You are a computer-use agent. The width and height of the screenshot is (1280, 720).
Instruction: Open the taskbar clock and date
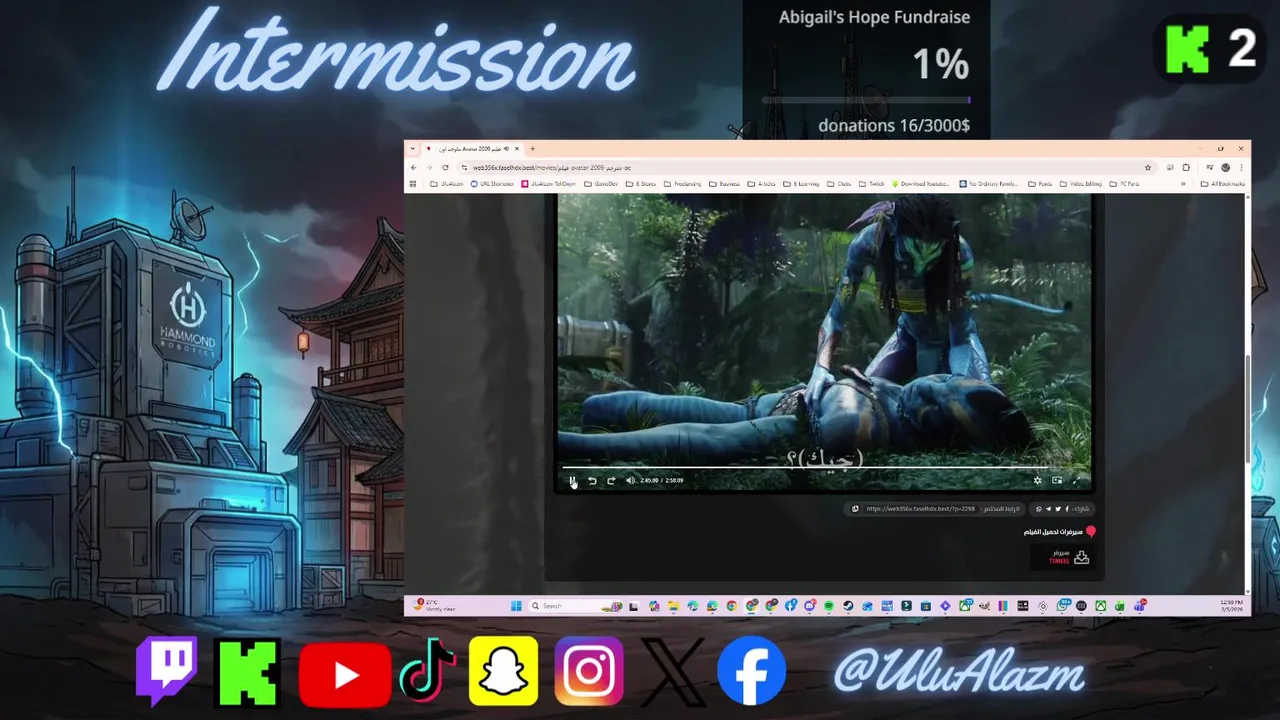(1231, 606)
